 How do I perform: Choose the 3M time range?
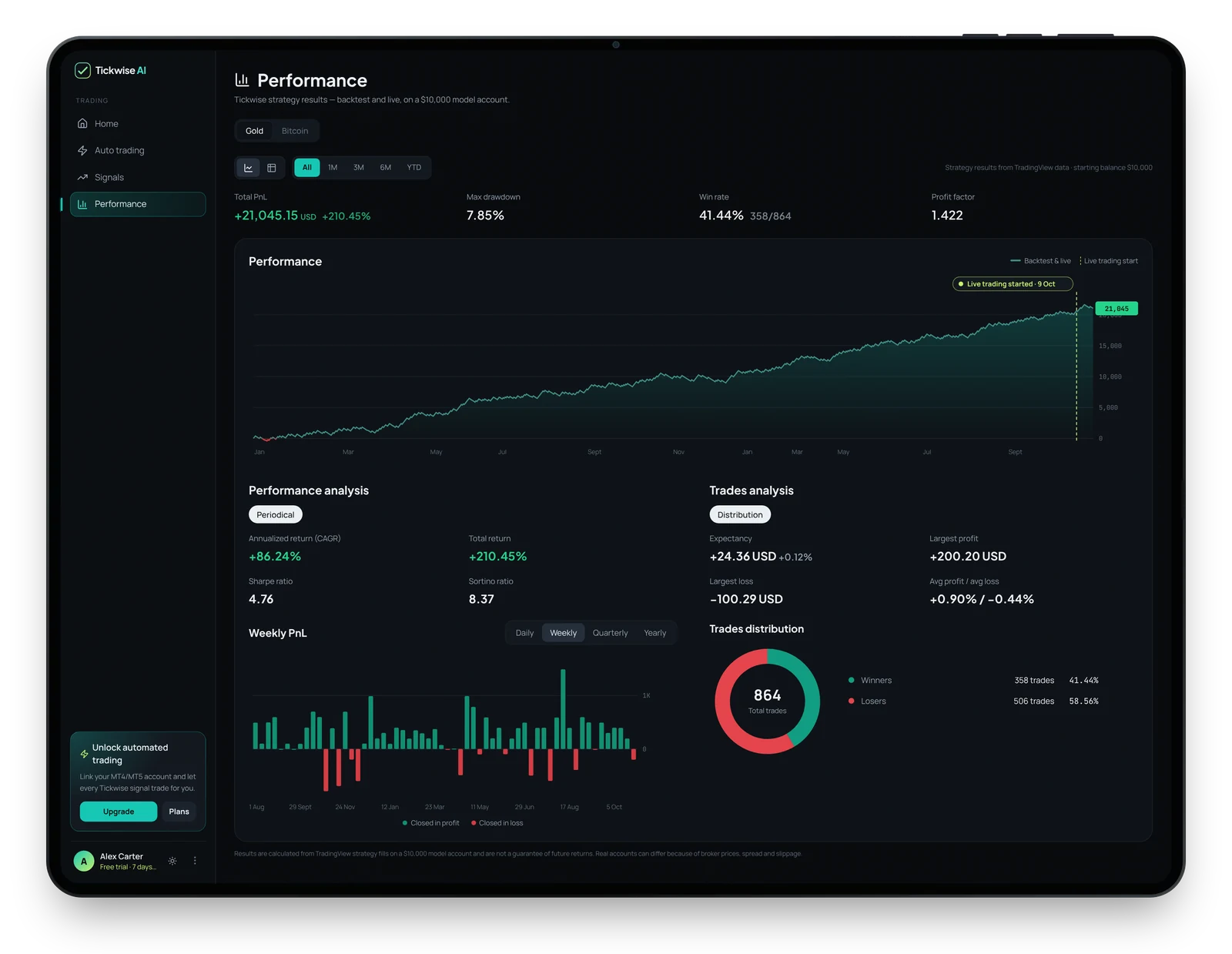[x=359, y=167]
